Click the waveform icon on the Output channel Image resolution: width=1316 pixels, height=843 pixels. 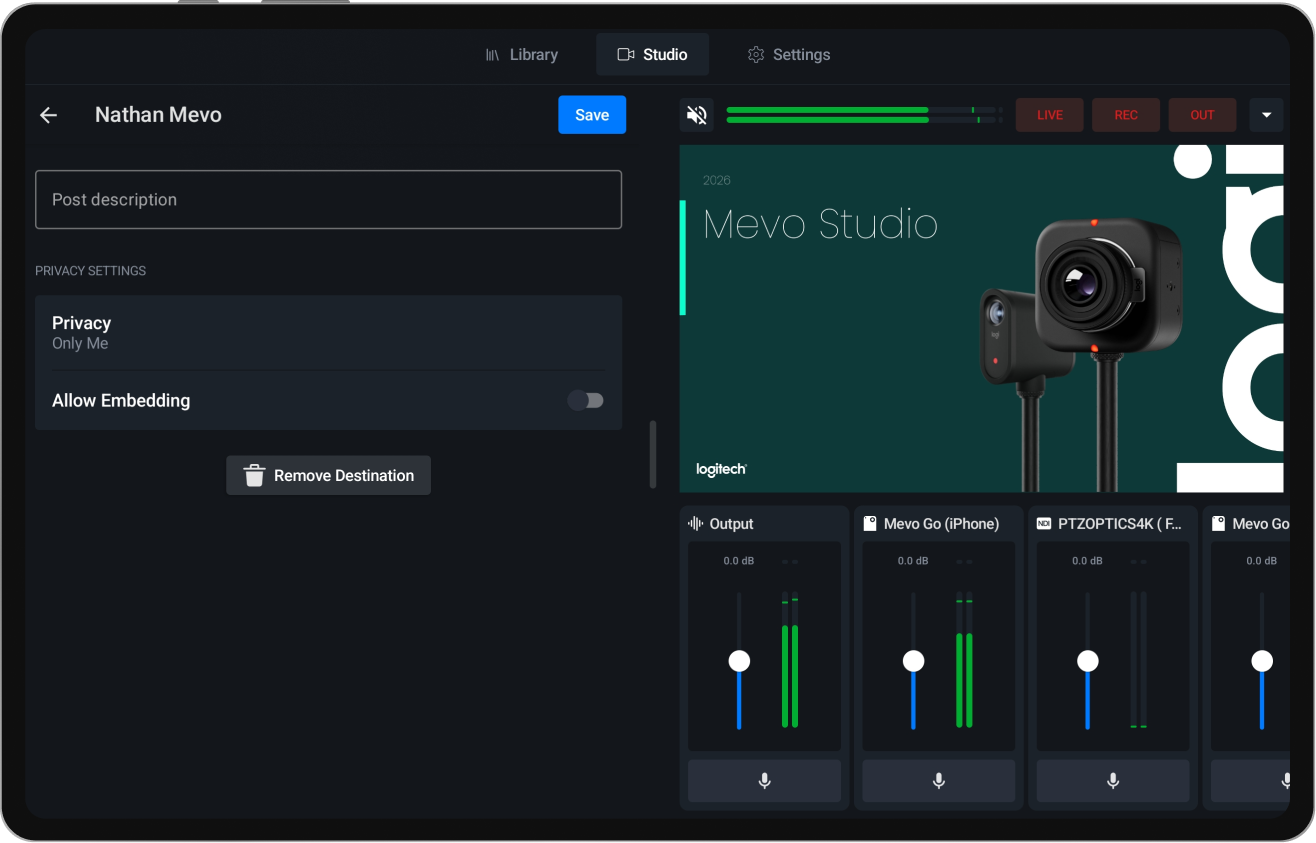tap(697, 523)
